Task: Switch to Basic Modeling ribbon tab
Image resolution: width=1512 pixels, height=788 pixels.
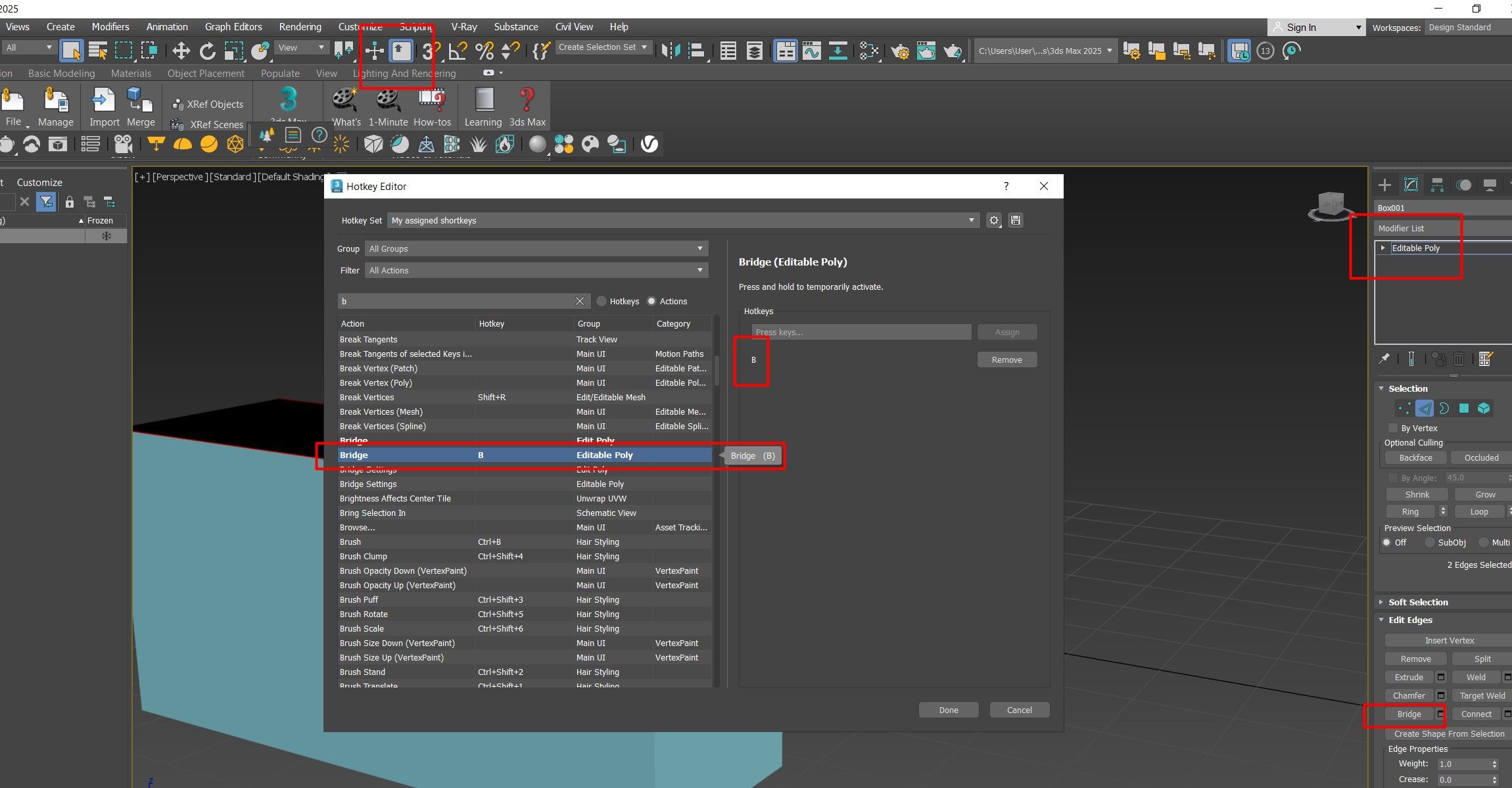Action: point(61,74)
